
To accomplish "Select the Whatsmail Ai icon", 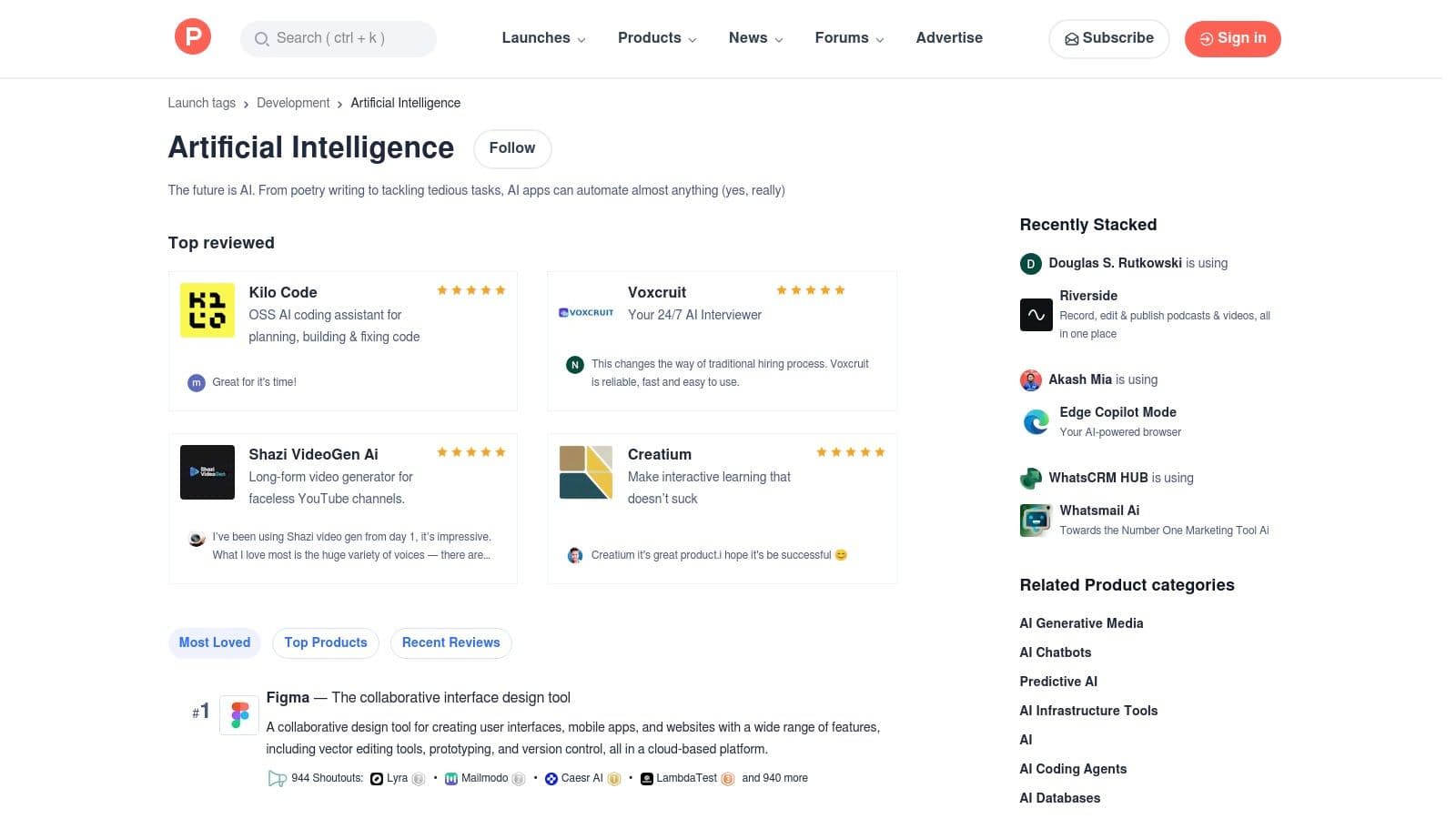I will point(1035,520).
